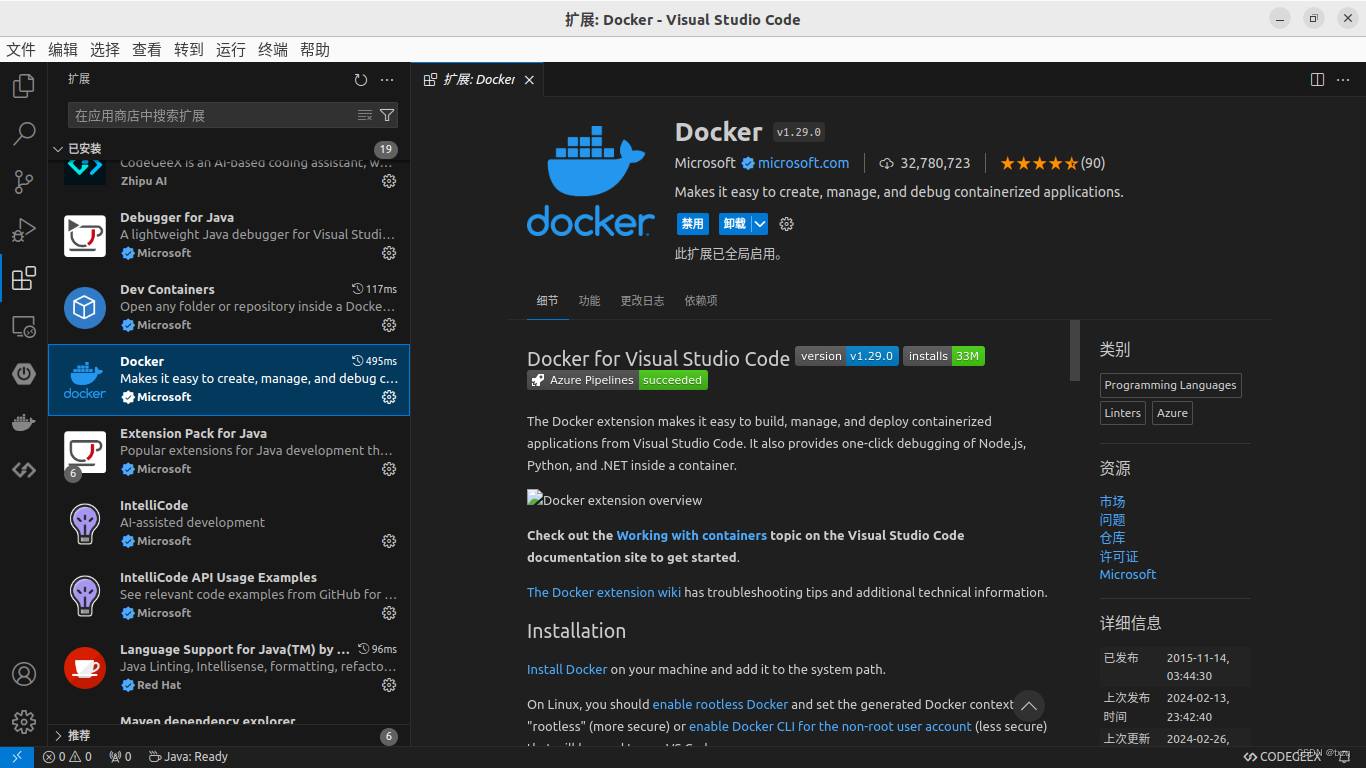Open the Source Control view
The image size is (1366, 768).
[24, 181]
